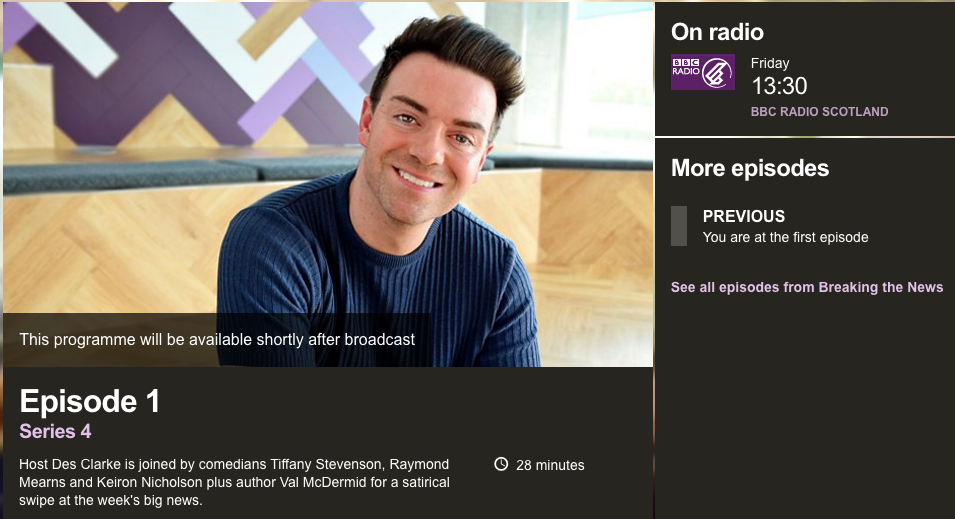Click the 28 minutes duration text
Viewport: 955px width, 519px height.
tap(550, 465)
